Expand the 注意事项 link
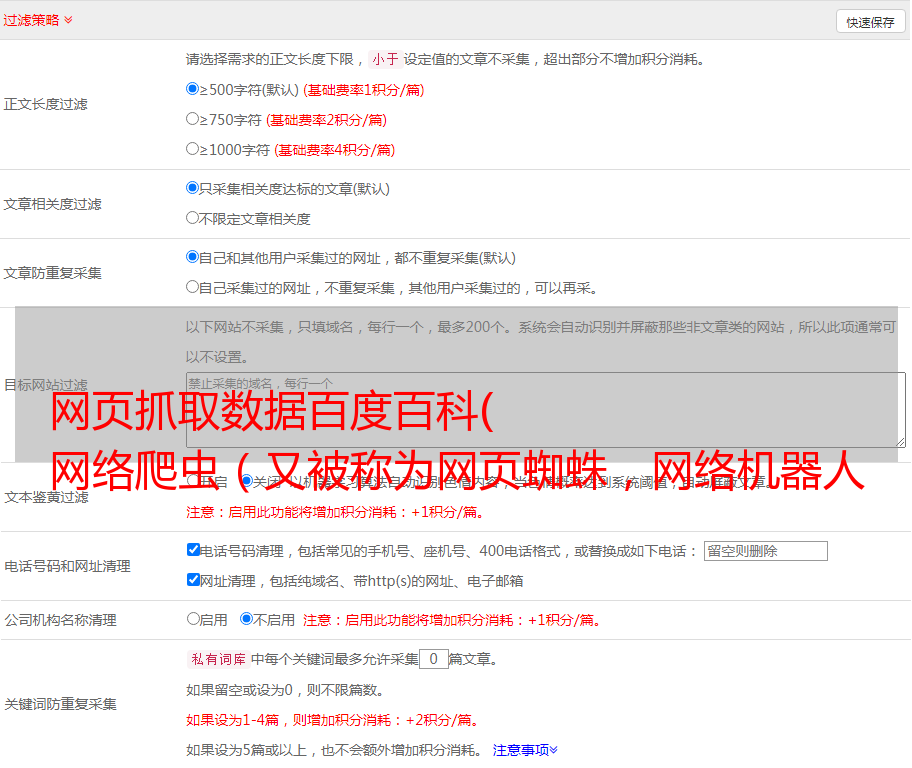Viewport: 912px width, 768px height. click(525, 750)
